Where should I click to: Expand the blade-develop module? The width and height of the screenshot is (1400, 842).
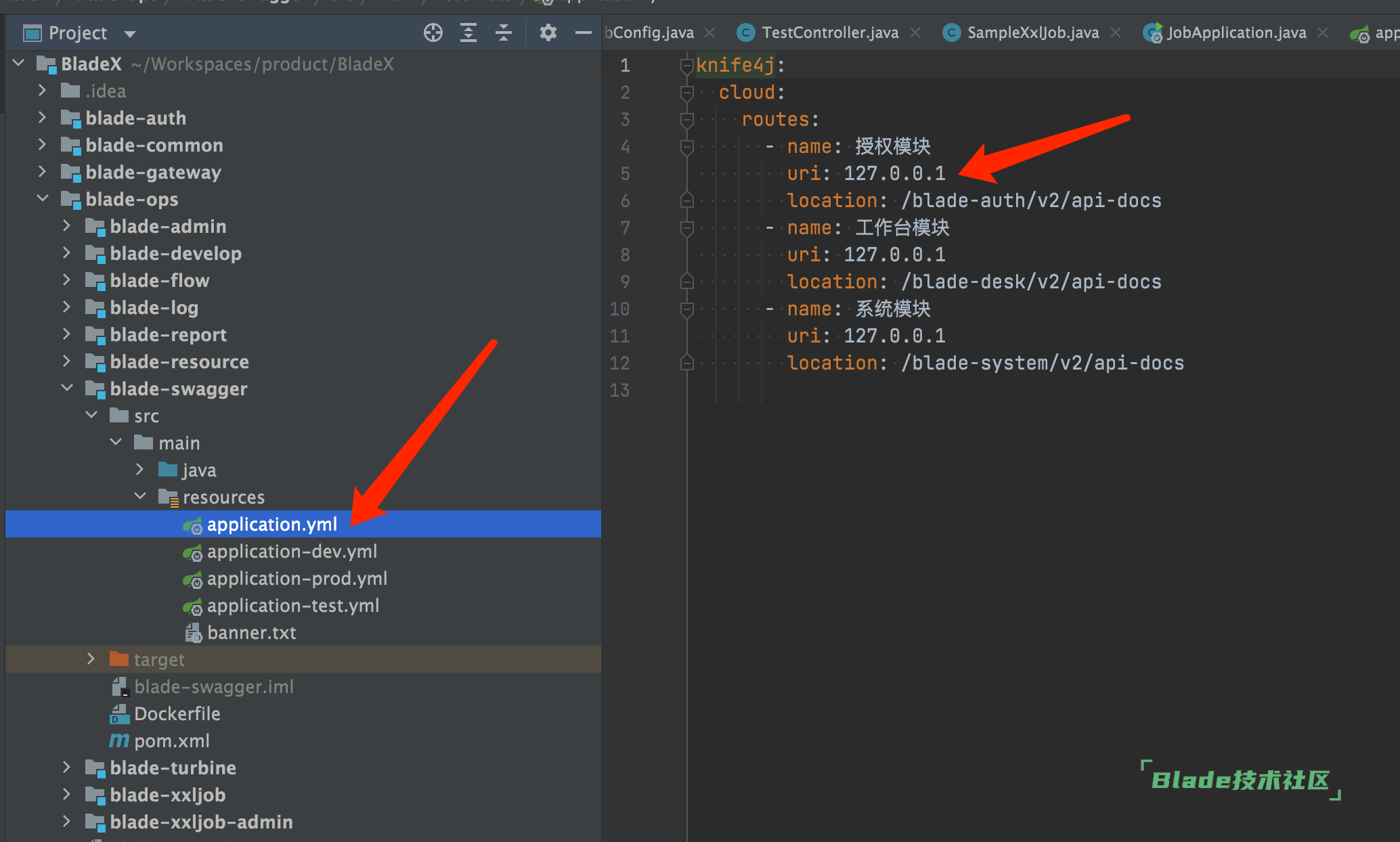point(67,253)
